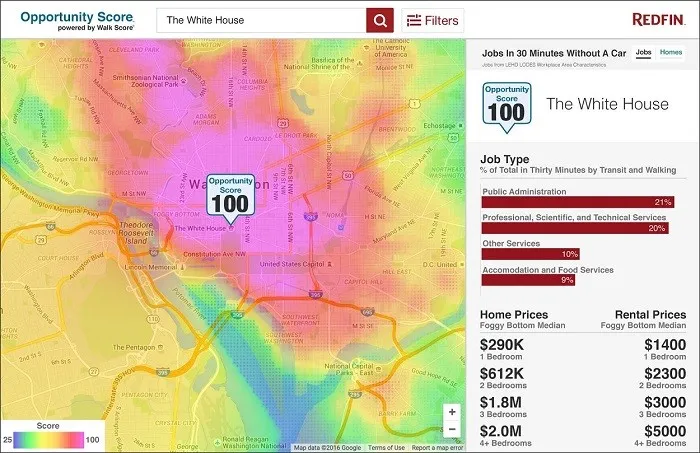Screen dimensions: 700x453
Task: Zoom out the map with minus button
Action: click(x=452, y=429)
